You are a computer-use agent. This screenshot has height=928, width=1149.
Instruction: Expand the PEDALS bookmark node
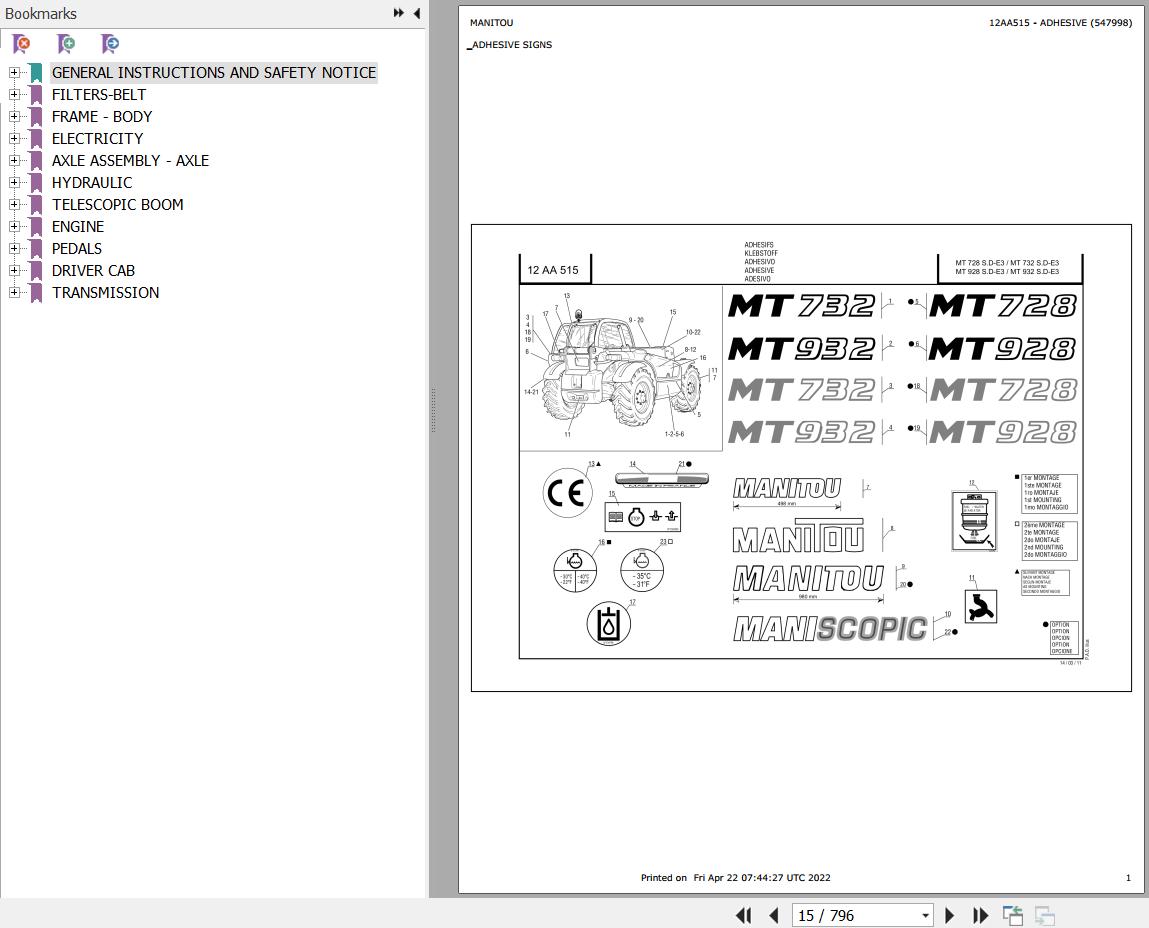coord(14,248)
